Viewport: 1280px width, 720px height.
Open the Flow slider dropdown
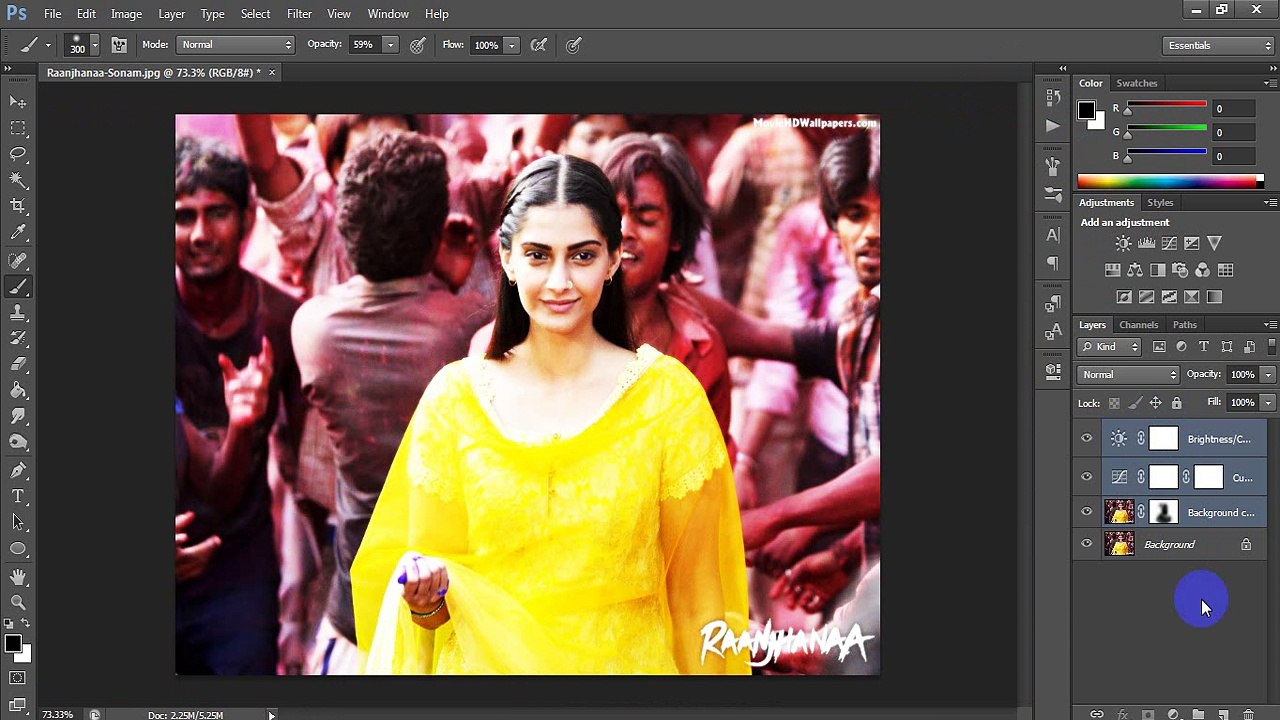512,45
